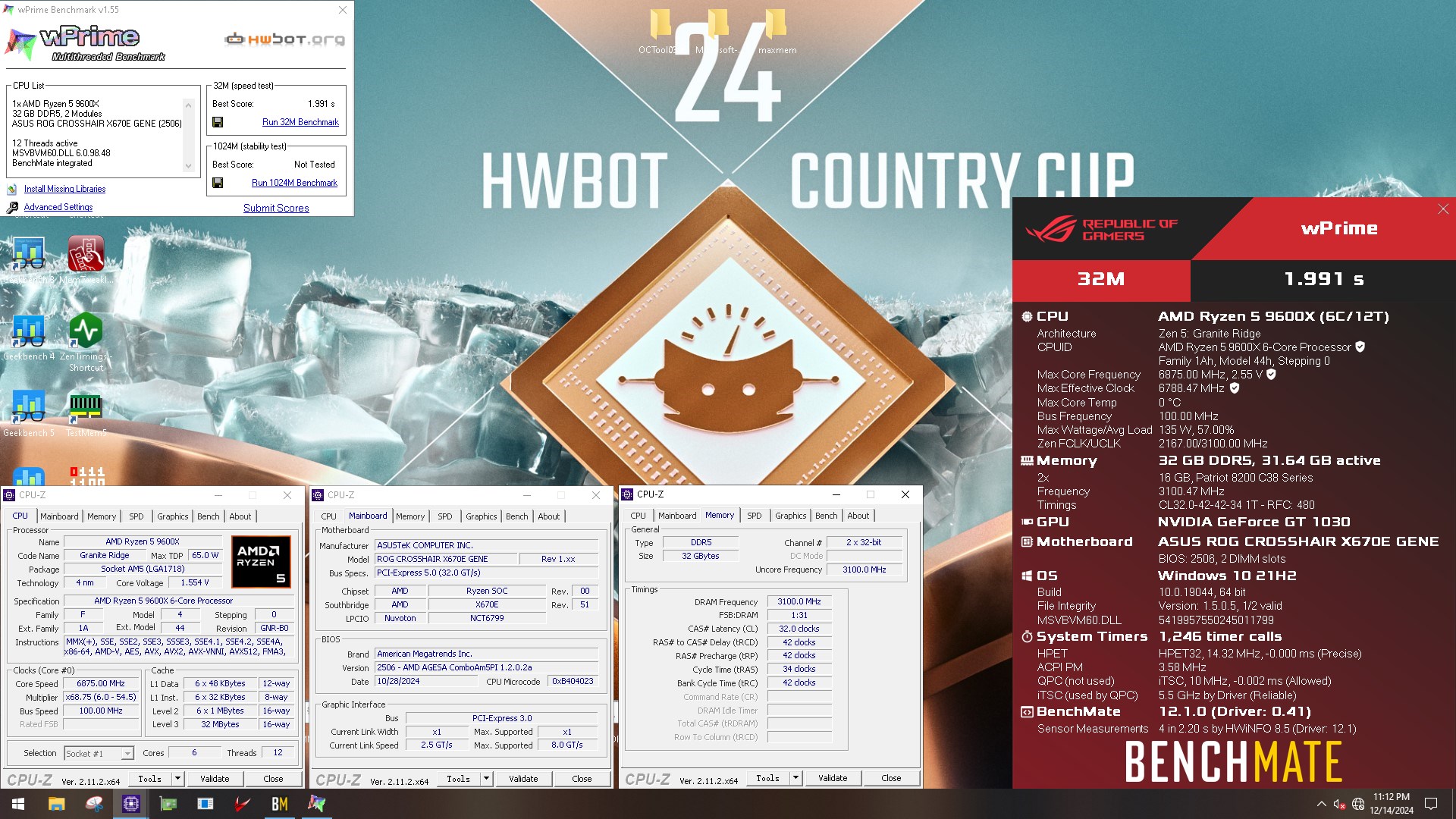Click BIOS Version field 2506 AMD AGESA
Viewport: 1456px width, 819px height.
[x=486, y=667]
